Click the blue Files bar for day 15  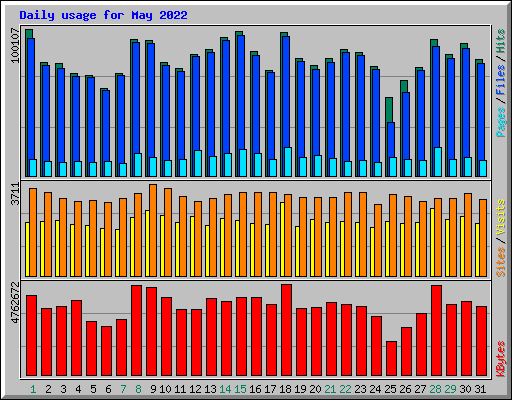(241, 92)
